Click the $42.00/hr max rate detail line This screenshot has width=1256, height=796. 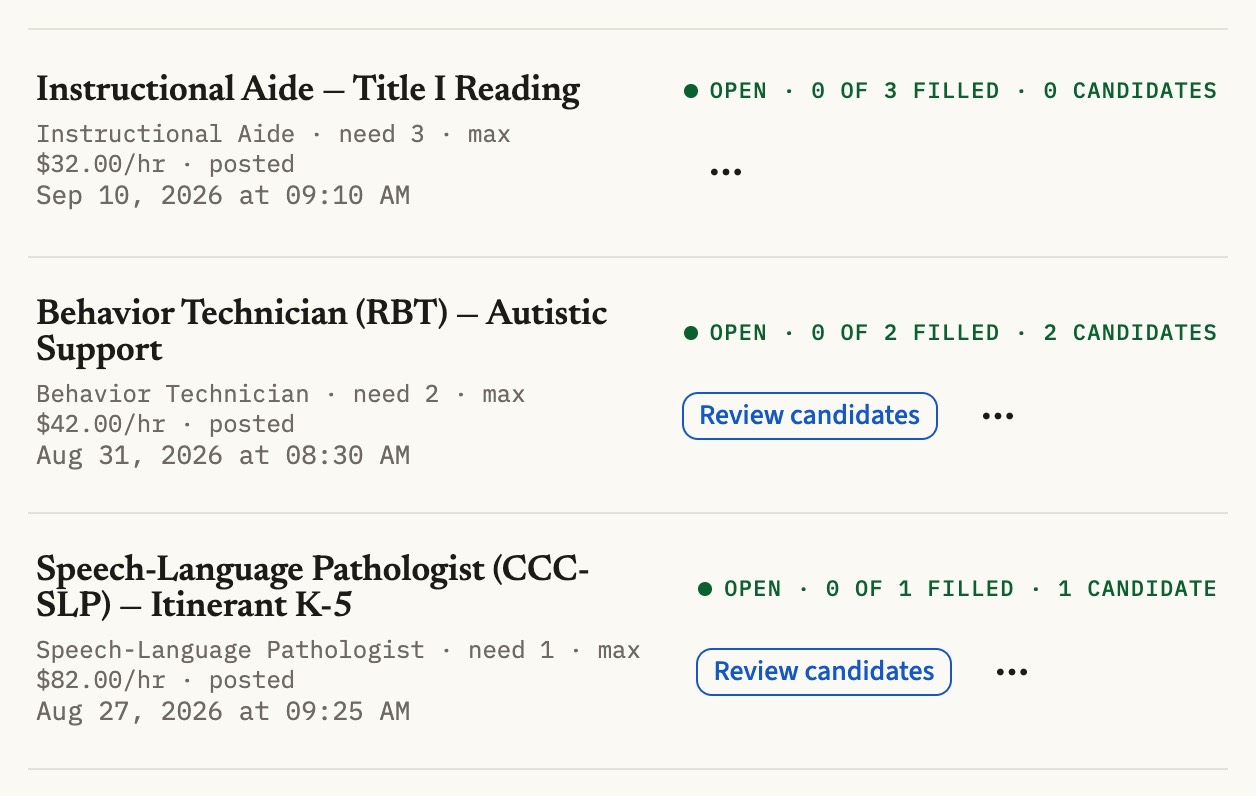165,424
